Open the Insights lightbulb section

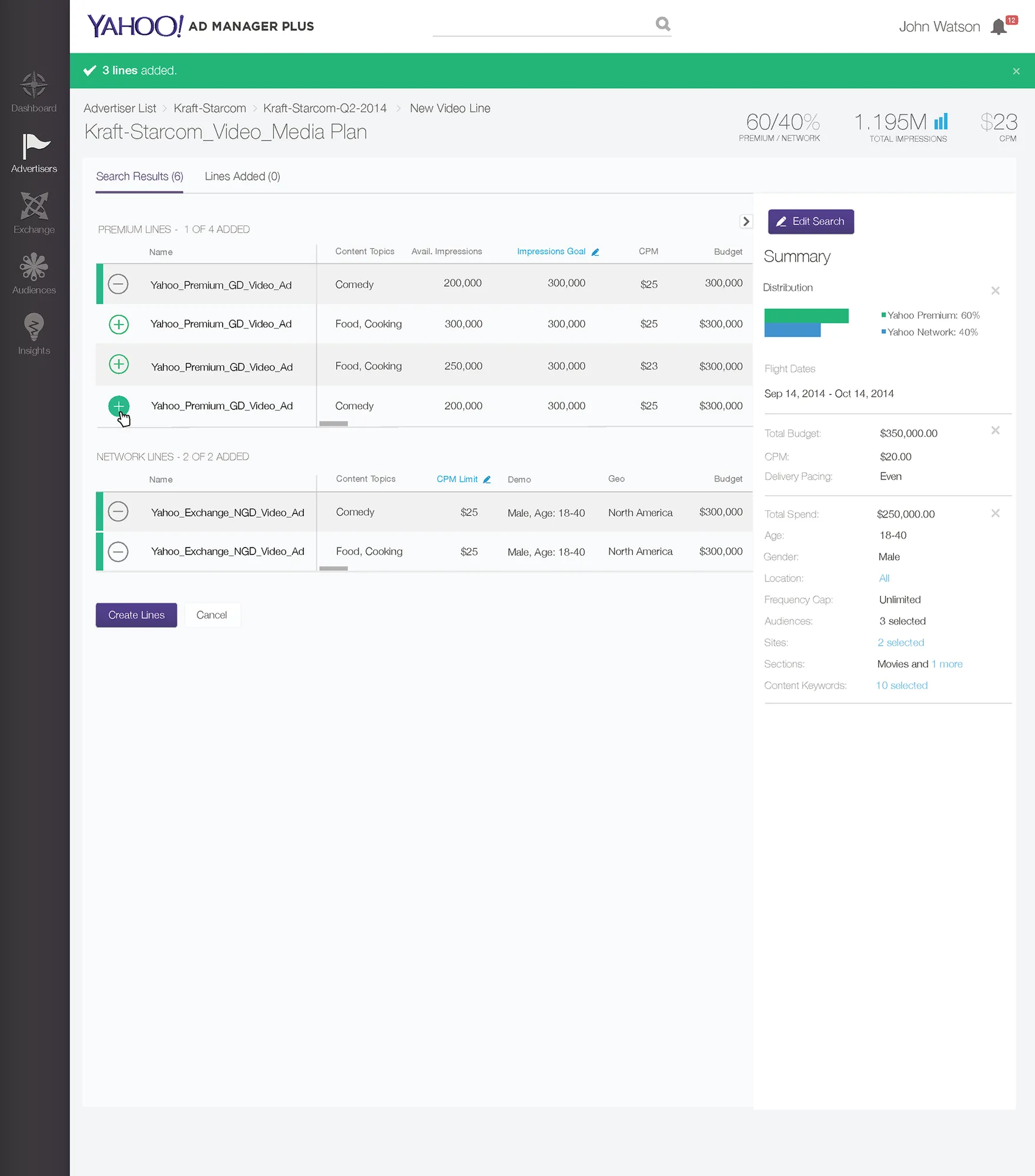click(x=34, y=334)
